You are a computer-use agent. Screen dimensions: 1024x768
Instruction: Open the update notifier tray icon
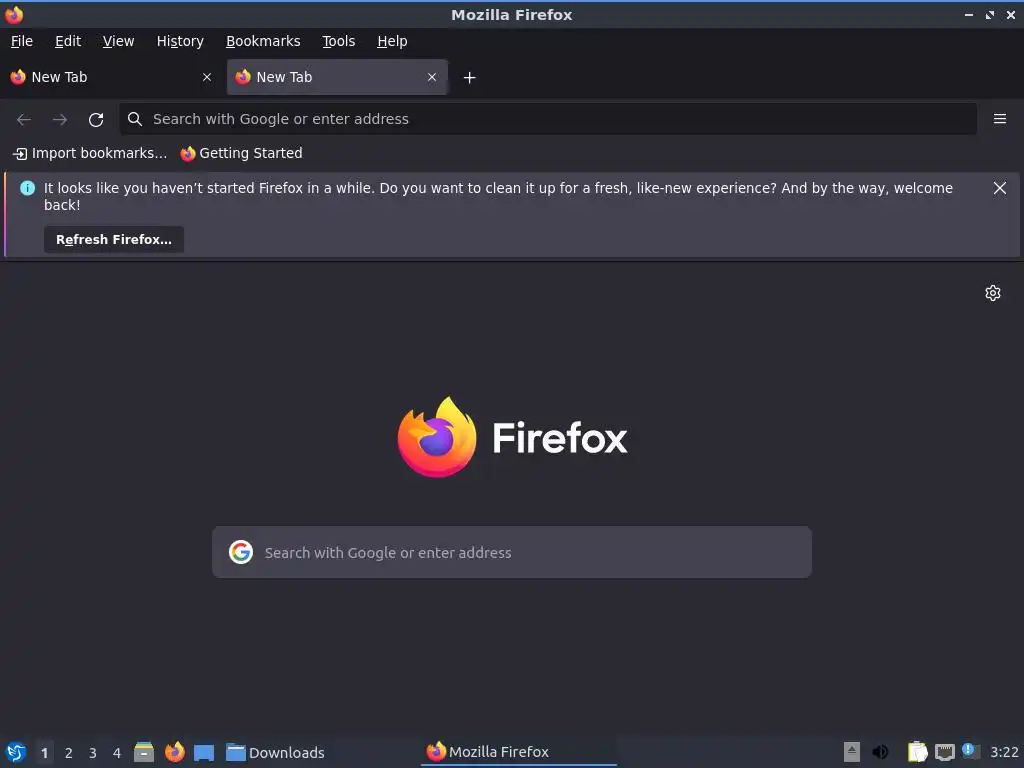click(970, 751)
